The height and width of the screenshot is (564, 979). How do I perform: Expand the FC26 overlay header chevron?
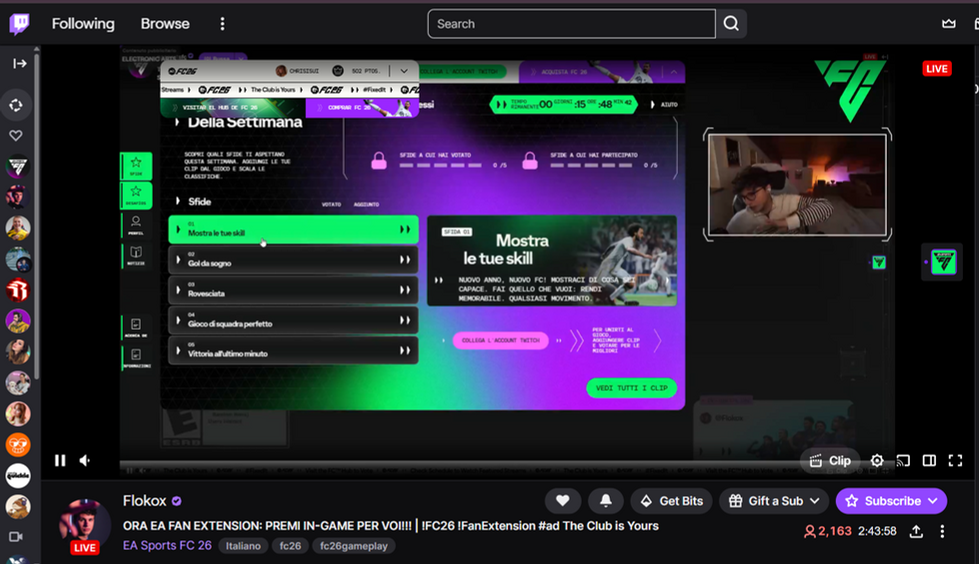pos(404,71)
